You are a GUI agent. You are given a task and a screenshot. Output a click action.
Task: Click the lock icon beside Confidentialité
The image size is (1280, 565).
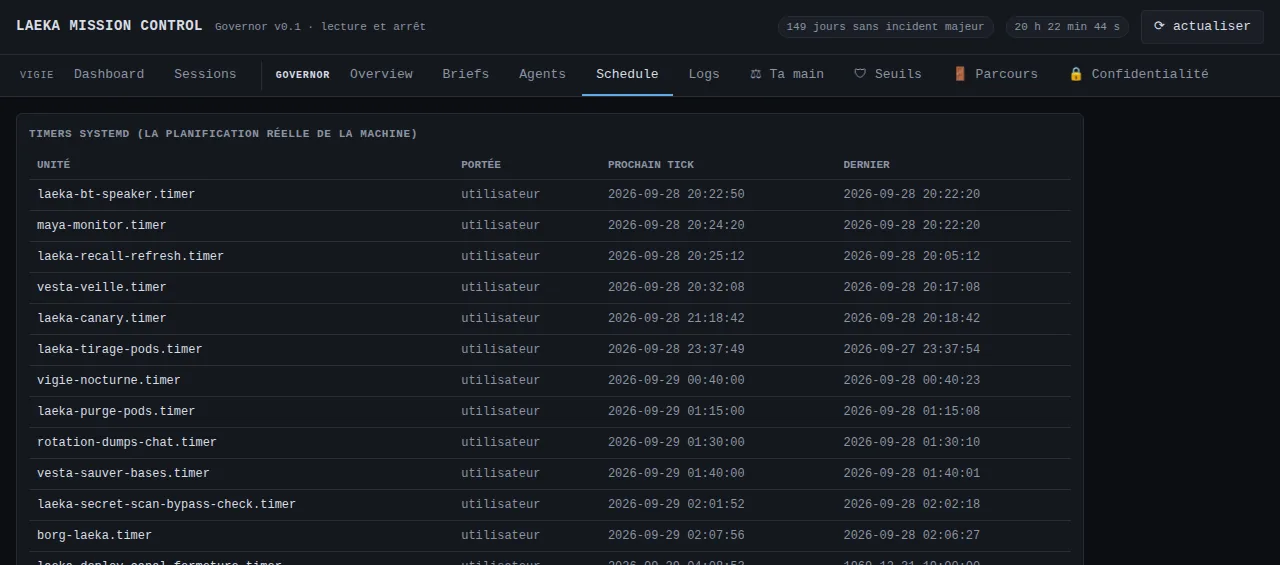(1076, 74)
